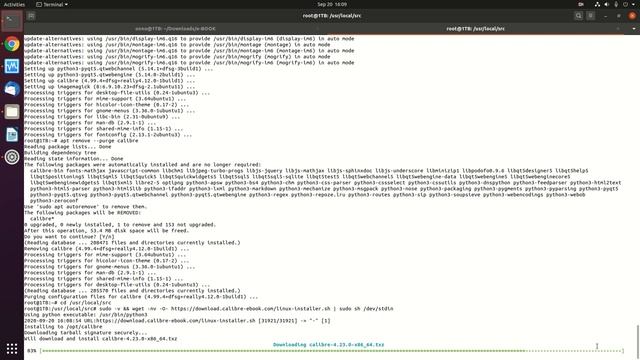Maximize the terminal window
The image size is (640, 360).
click(x=619, y=16)
